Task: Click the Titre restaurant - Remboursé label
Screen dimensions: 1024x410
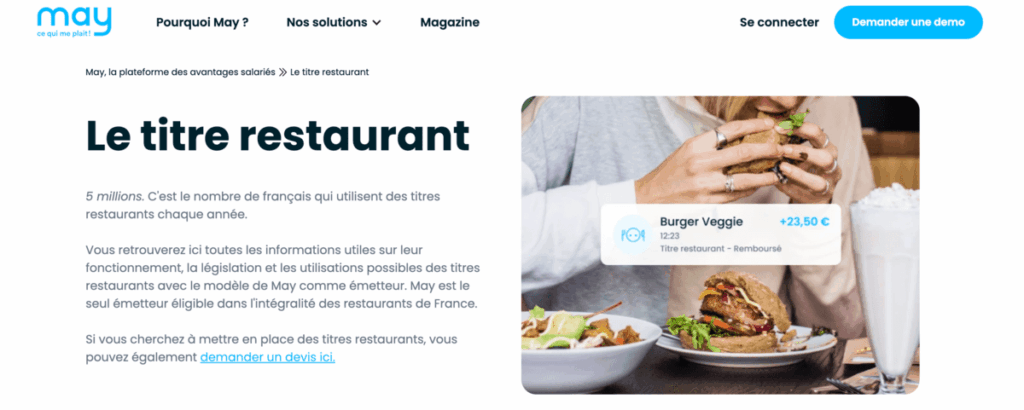Action: (720, 249)
